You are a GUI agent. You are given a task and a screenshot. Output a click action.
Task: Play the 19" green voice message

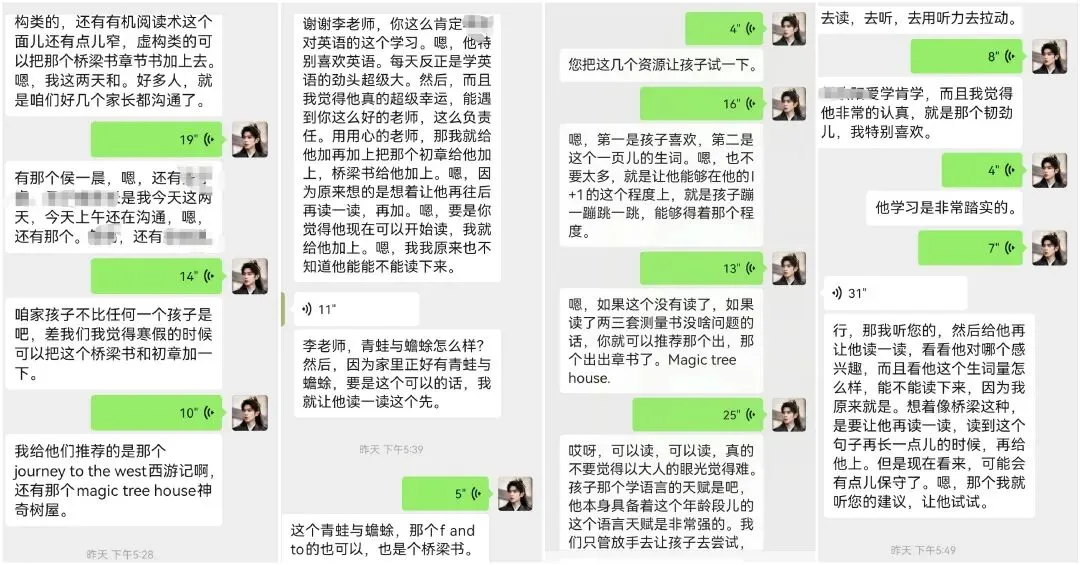coord(156,140)
